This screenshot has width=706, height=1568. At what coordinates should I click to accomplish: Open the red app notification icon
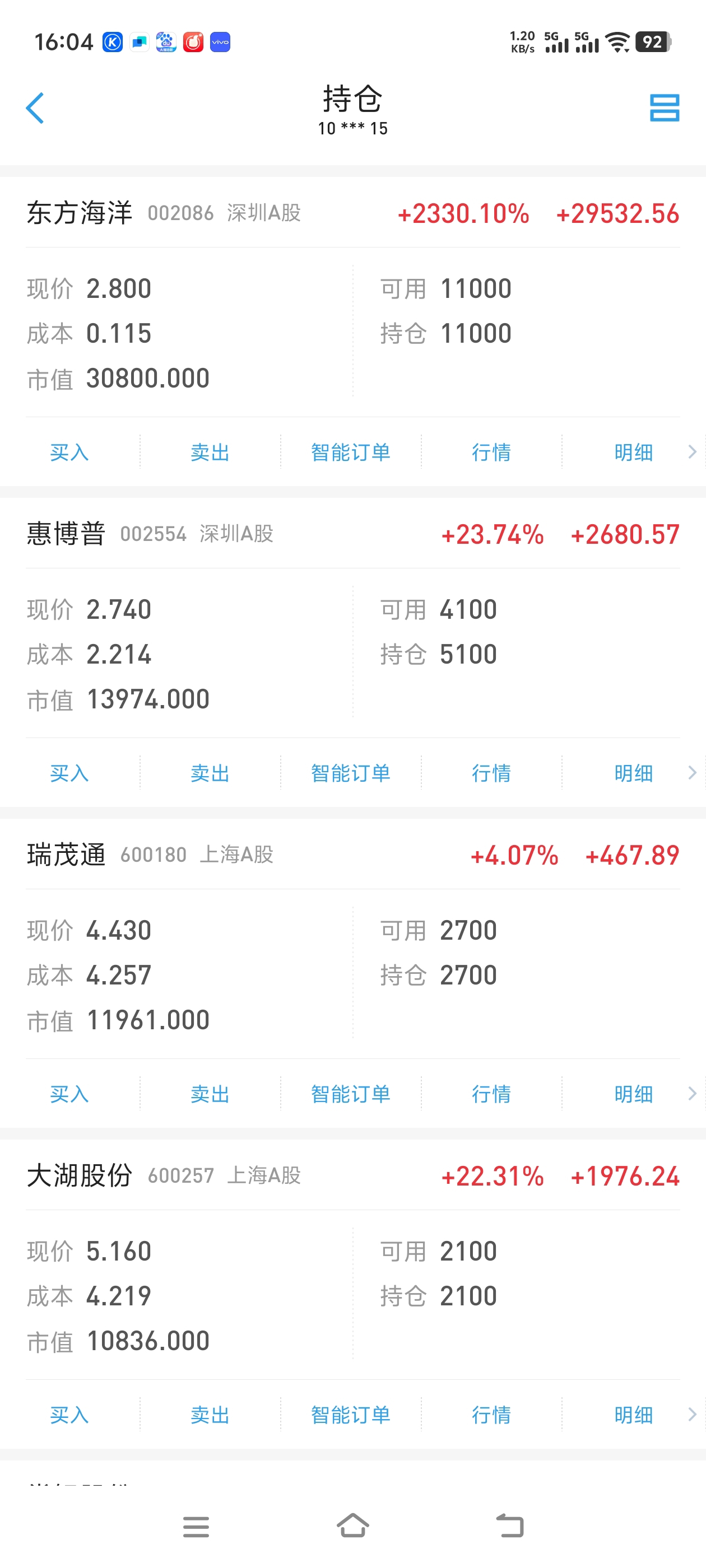(193, 42)
